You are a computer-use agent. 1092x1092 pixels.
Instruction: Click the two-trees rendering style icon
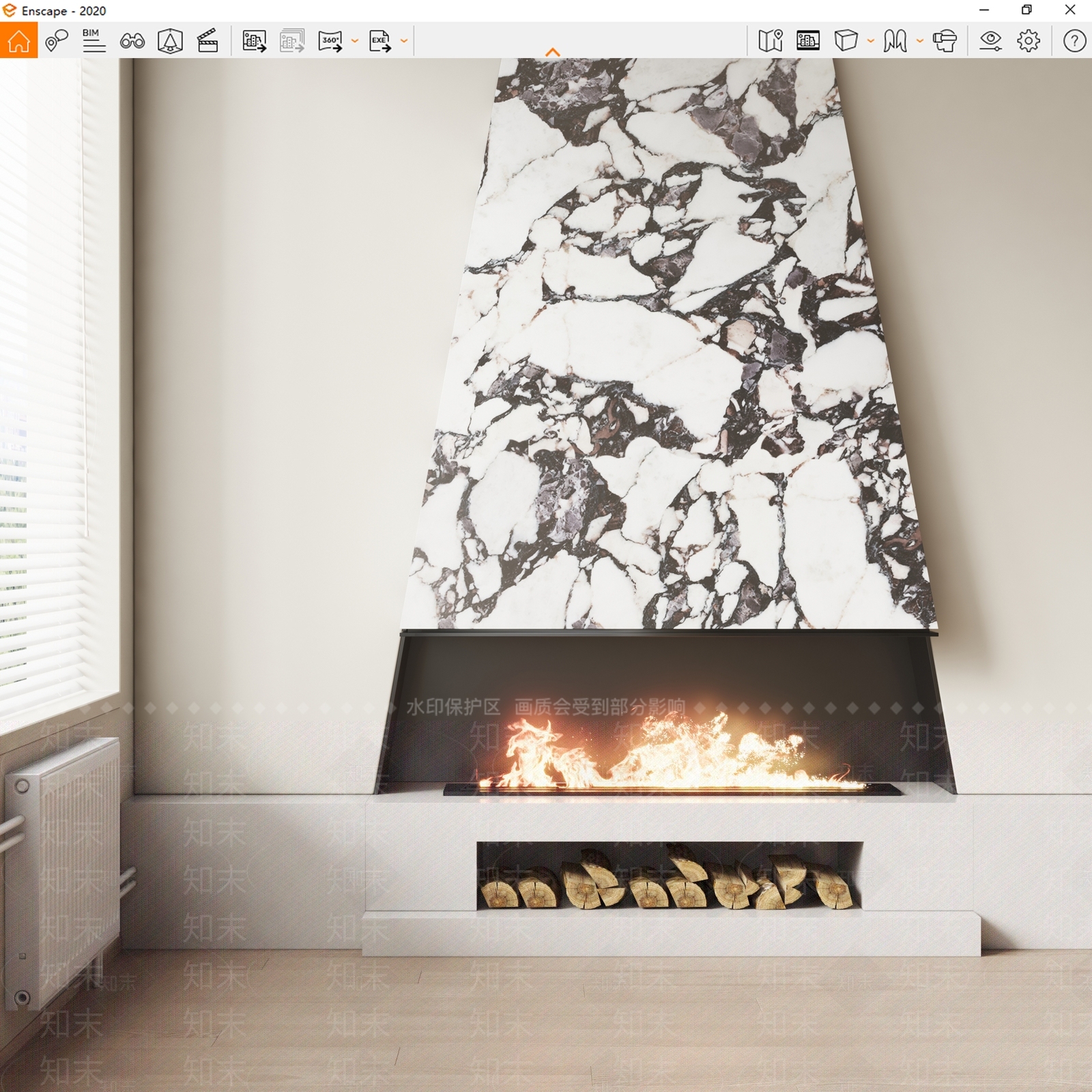point(895,41)
